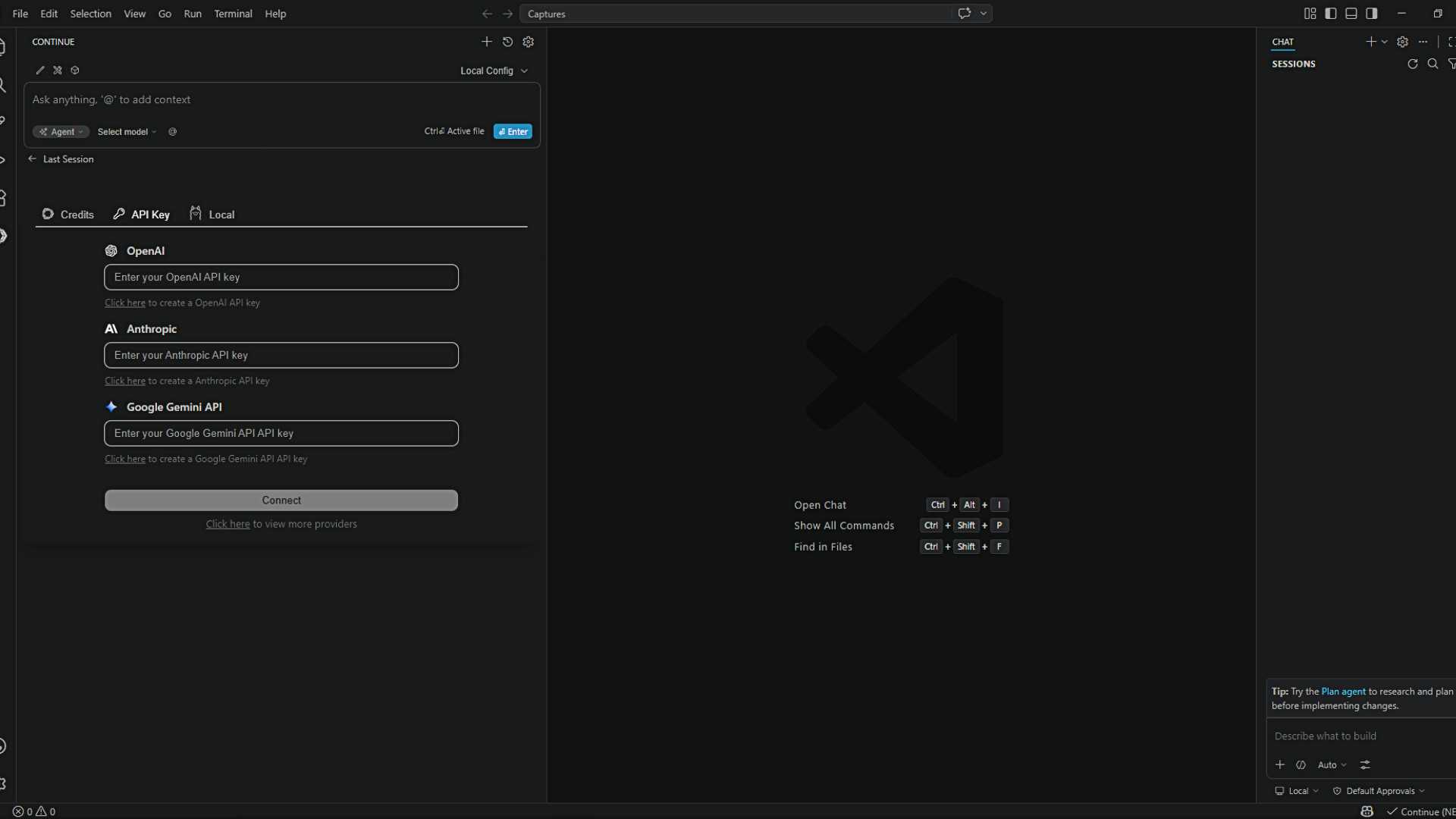This screenshot has height=819, width=1456.
Task: Click the tools icon beside the pencil
Action: tap(58, 71)
